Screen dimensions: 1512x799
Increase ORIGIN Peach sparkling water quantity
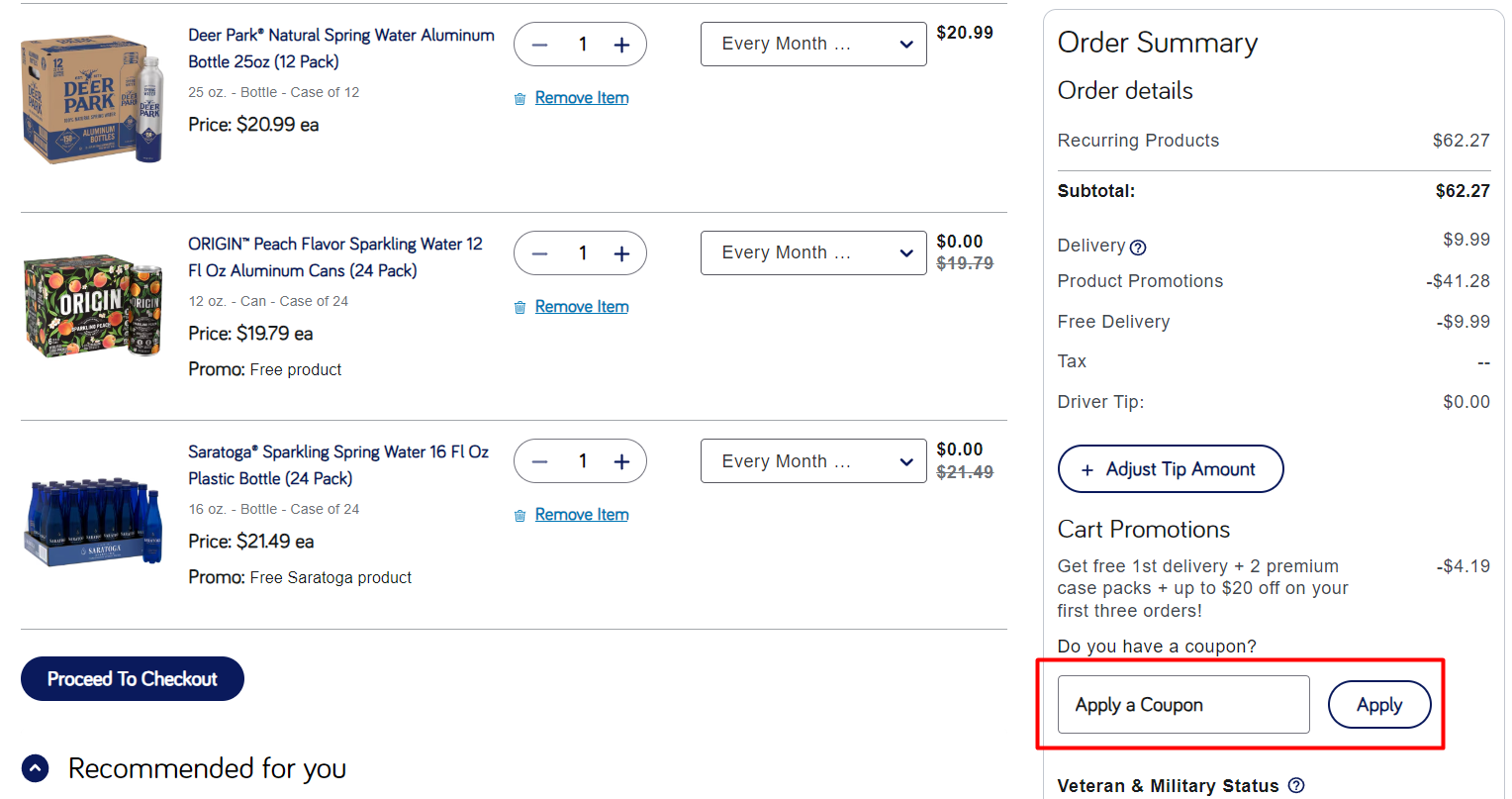(x=621, y=253)
